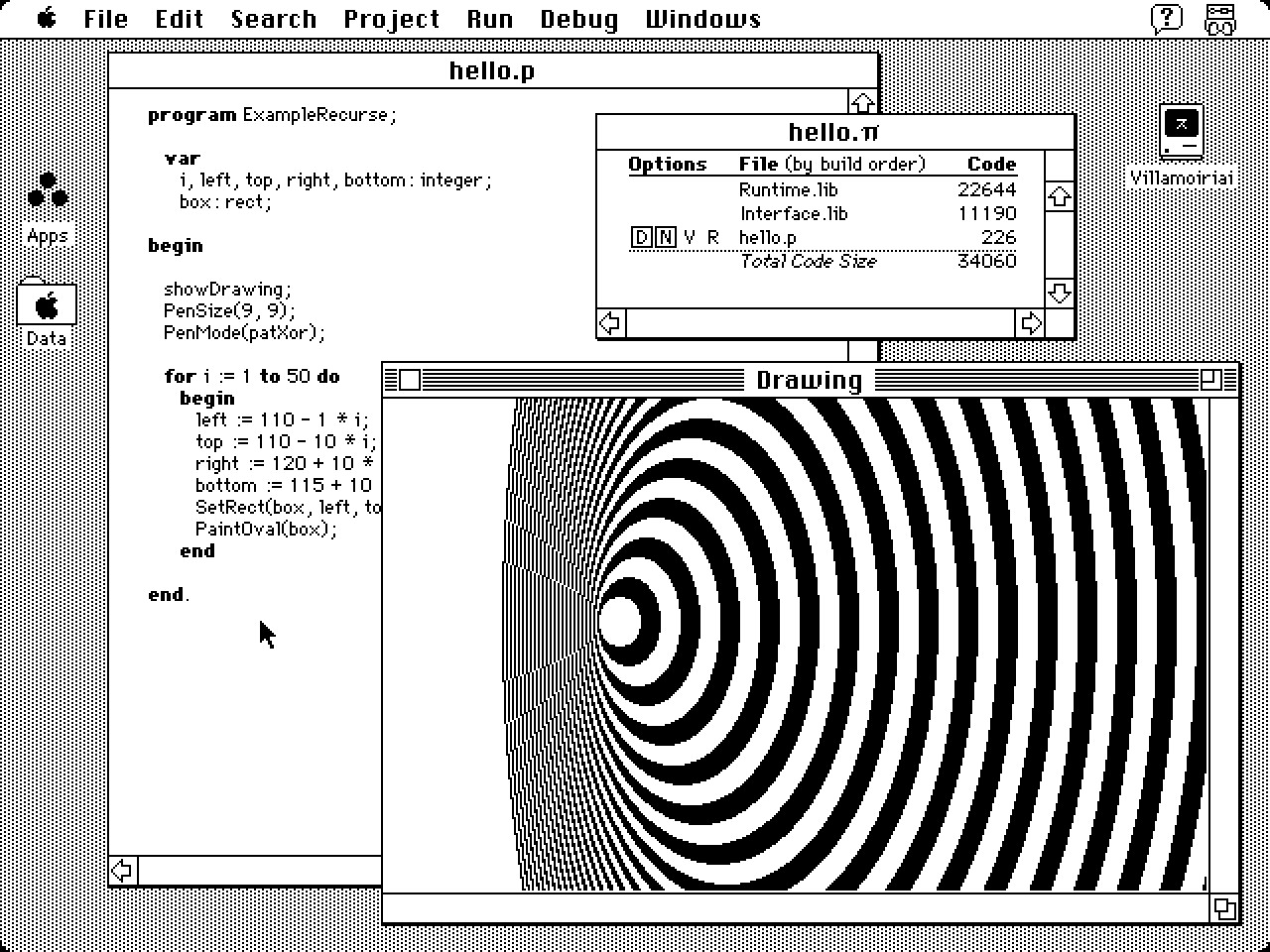Image resolution: width=1270 pixels, height=952 pixels.
Task: Toggle the R option for hello.p
Action: click(712, 237)
